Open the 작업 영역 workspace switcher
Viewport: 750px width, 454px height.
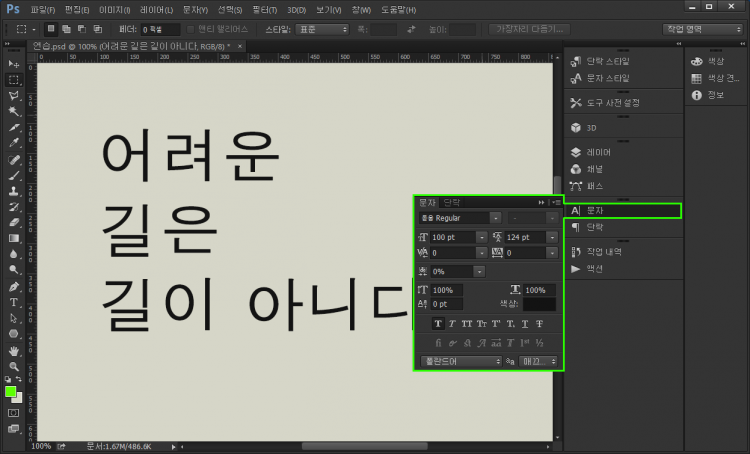tap(703, 29)
